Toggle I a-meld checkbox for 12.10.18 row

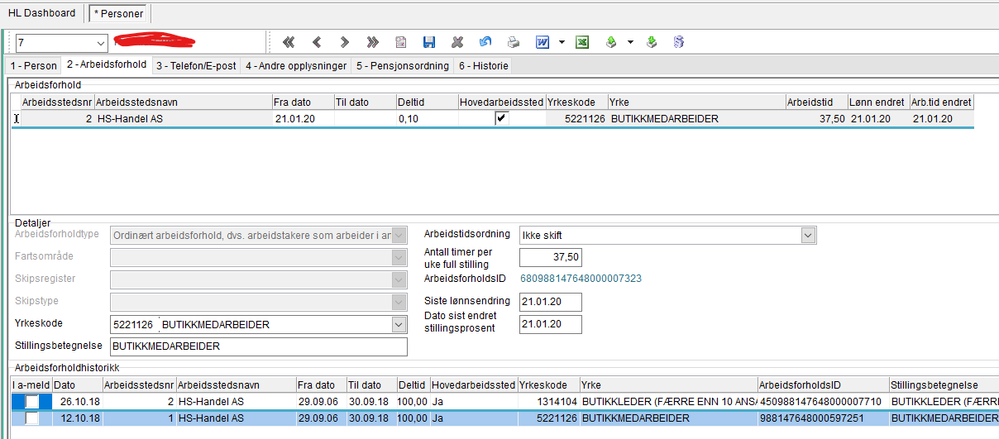32,419
